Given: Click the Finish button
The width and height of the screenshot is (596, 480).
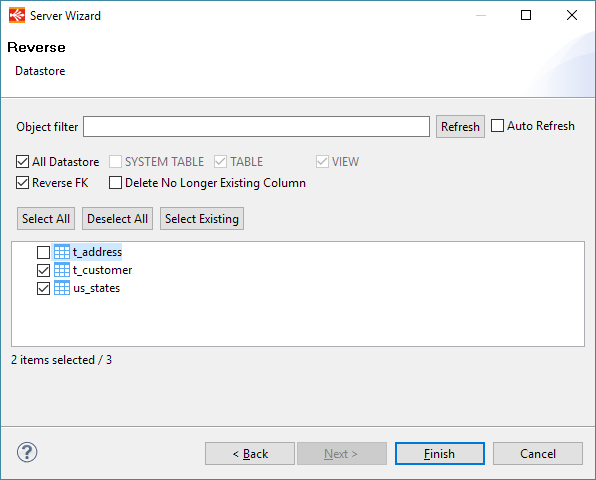Looking at the screenshot, I should tap(440, 453).
